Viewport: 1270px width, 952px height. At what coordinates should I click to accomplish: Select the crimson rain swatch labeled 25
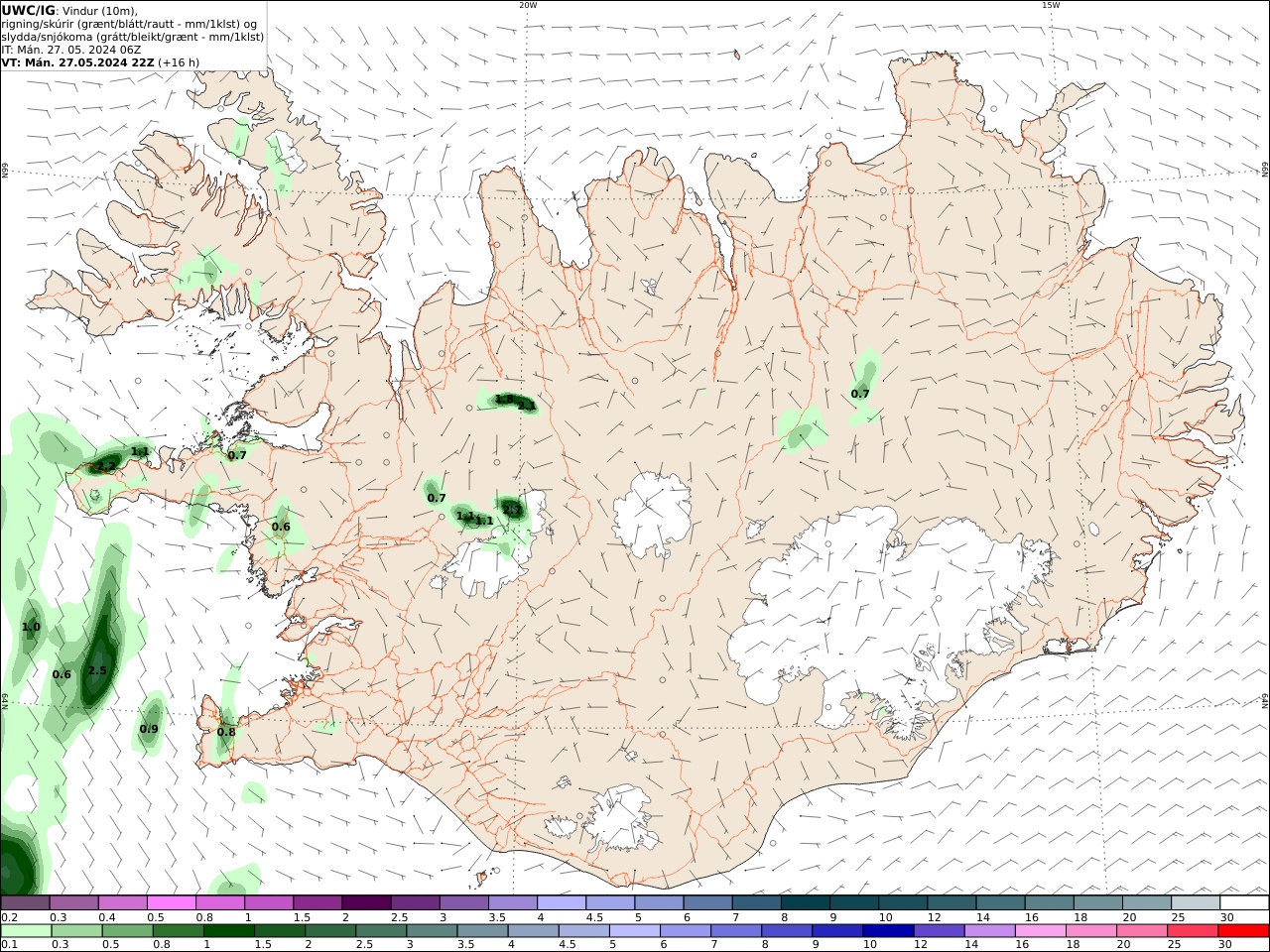1194,931
